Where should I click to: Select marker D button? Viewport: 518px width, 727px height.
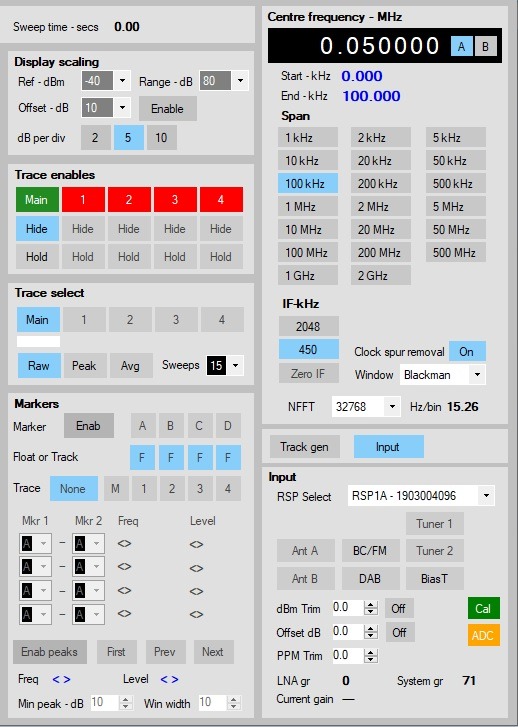click(228, 426)
